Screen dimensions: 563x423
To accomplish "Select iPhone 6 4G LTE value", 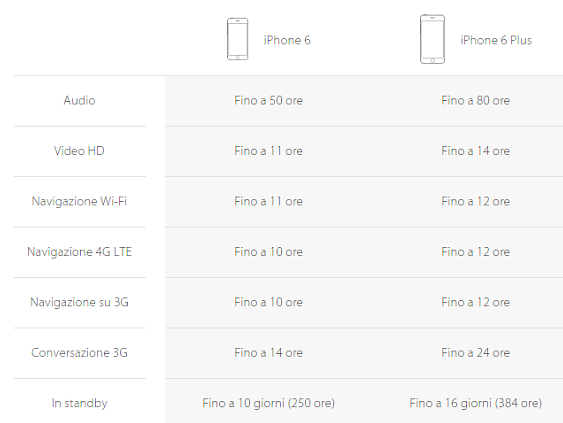I will click(268, 252).
